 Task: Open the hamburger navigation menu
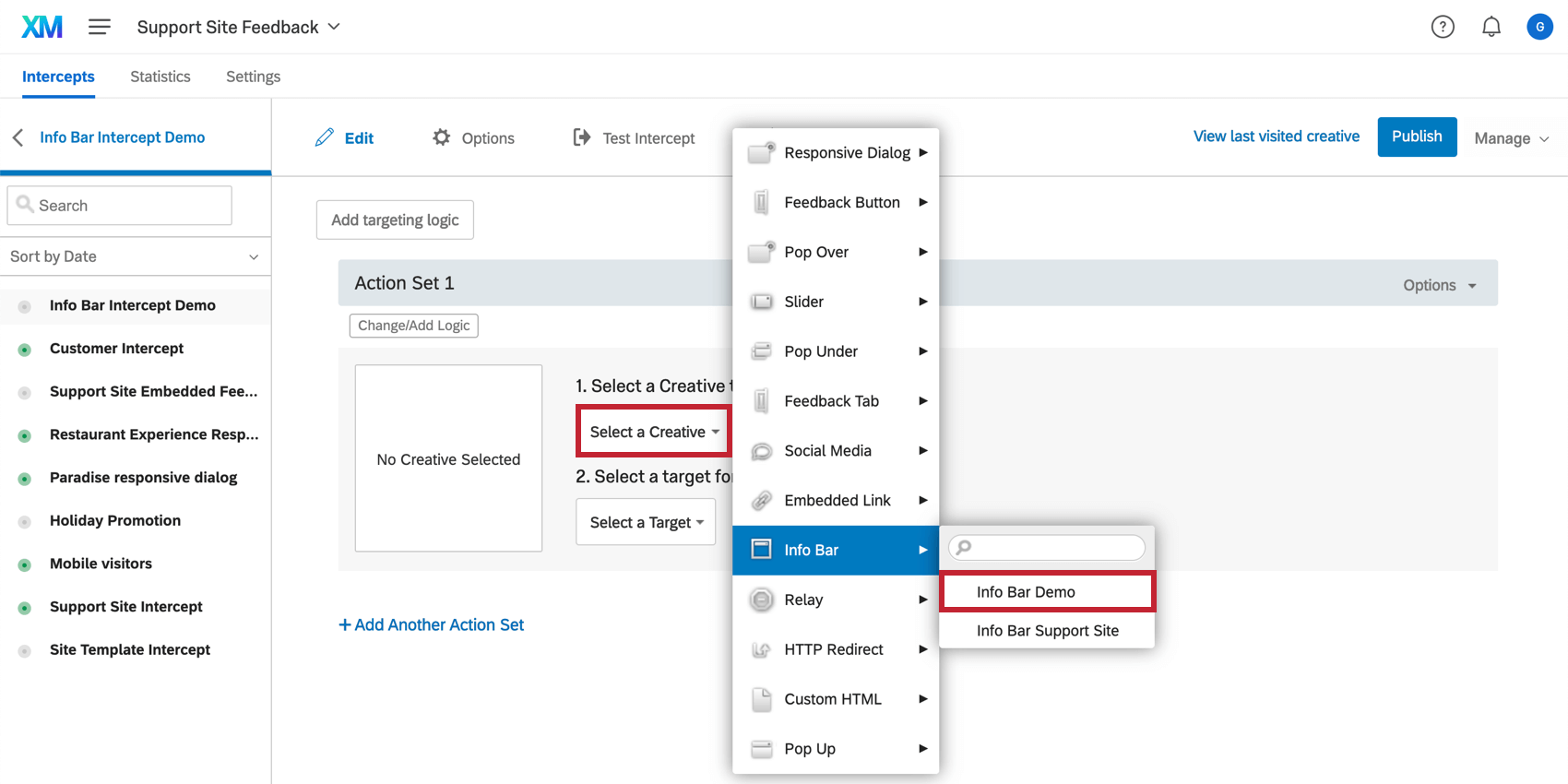click(x=99, y=28)
